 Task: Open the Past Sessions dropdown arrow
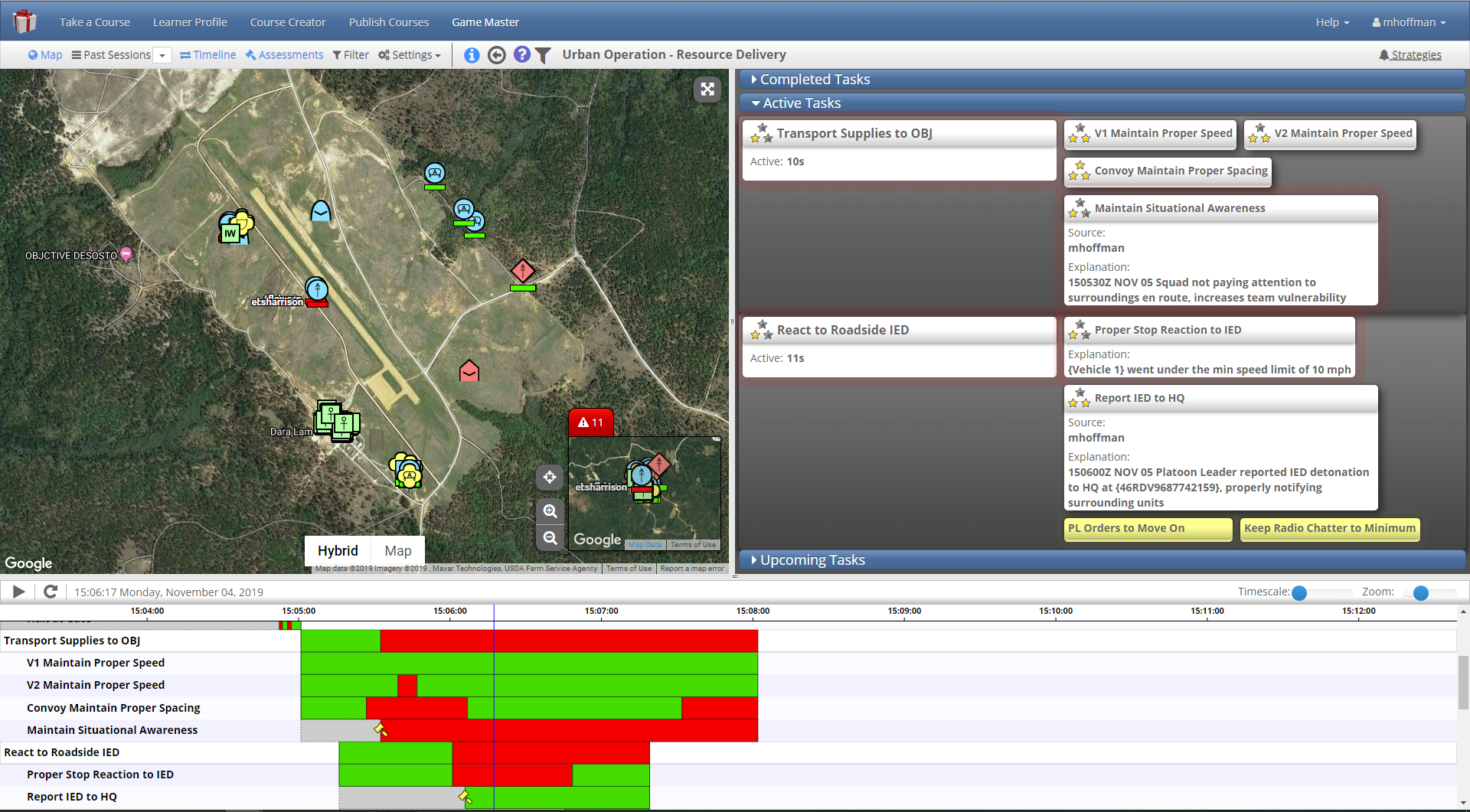coord(162,55)
